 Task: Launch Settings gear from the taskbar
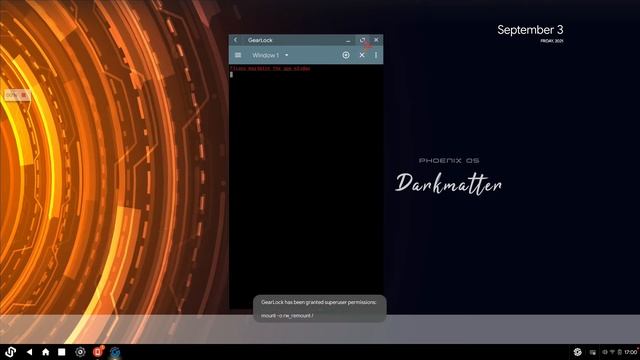pos(80,352)
